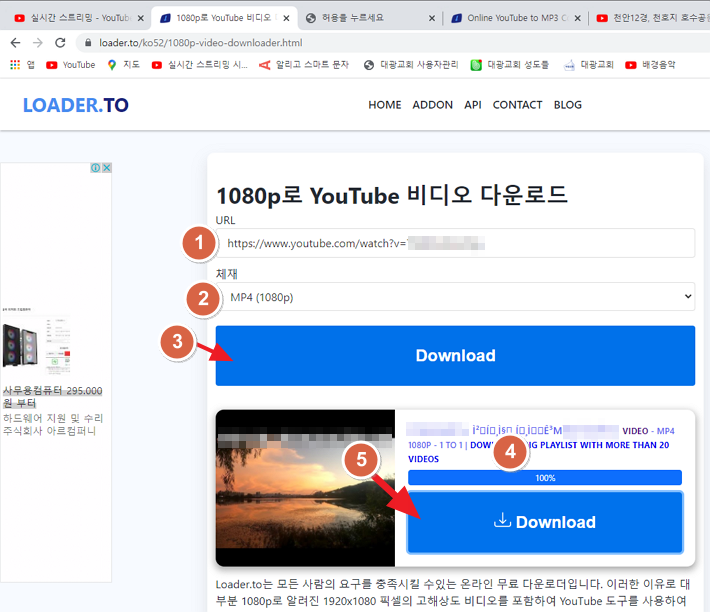The height and width of the screenshot is (612, 710).
Task: Click the padlock site security icon
Action: pos(88,43)
